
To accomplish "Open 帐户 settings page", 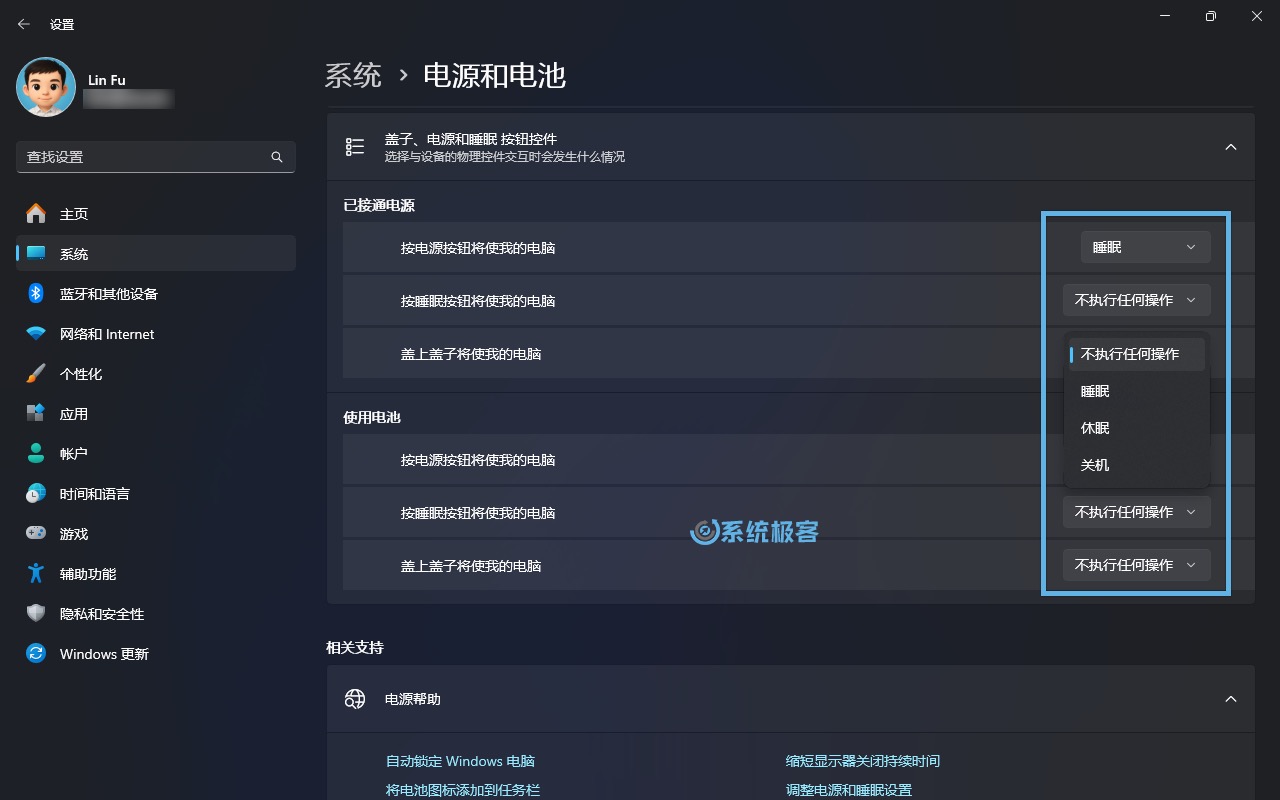I will click(156, 453).
